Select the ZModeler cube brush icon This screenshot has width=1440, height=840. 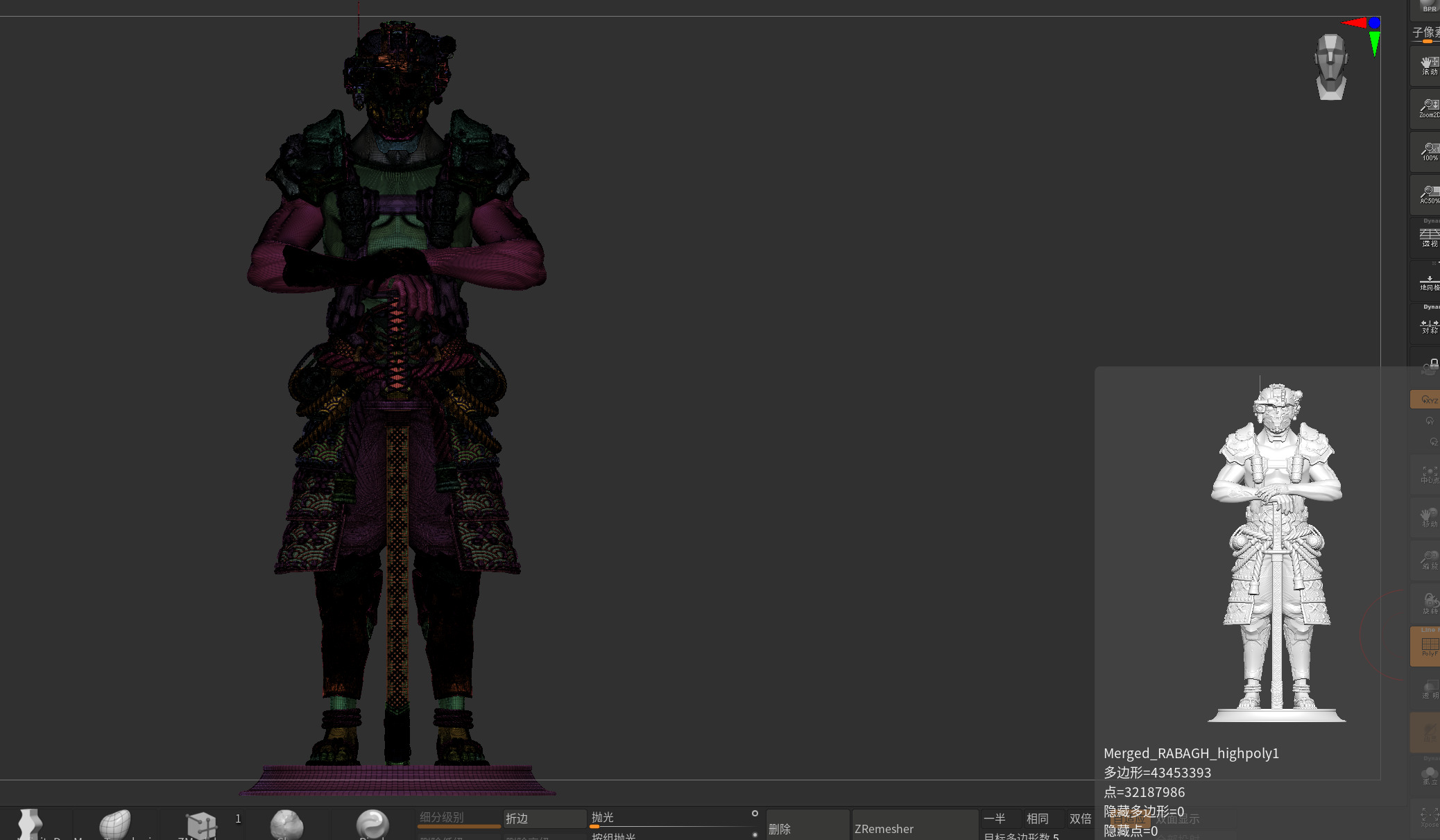click(x=202, y=824)
